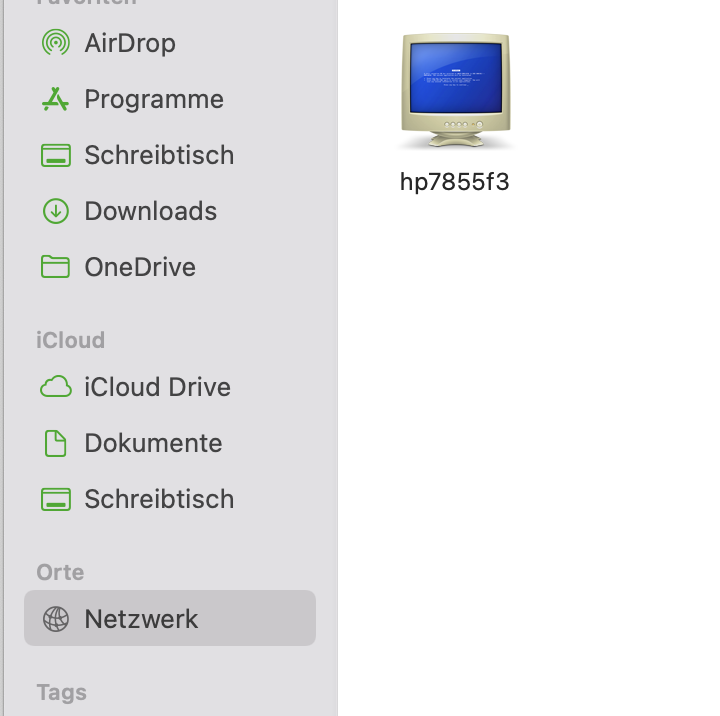This screenshot has height=716, width=720.
Task: Click the AirDrop radar icon
Action: tap(55, 43)
